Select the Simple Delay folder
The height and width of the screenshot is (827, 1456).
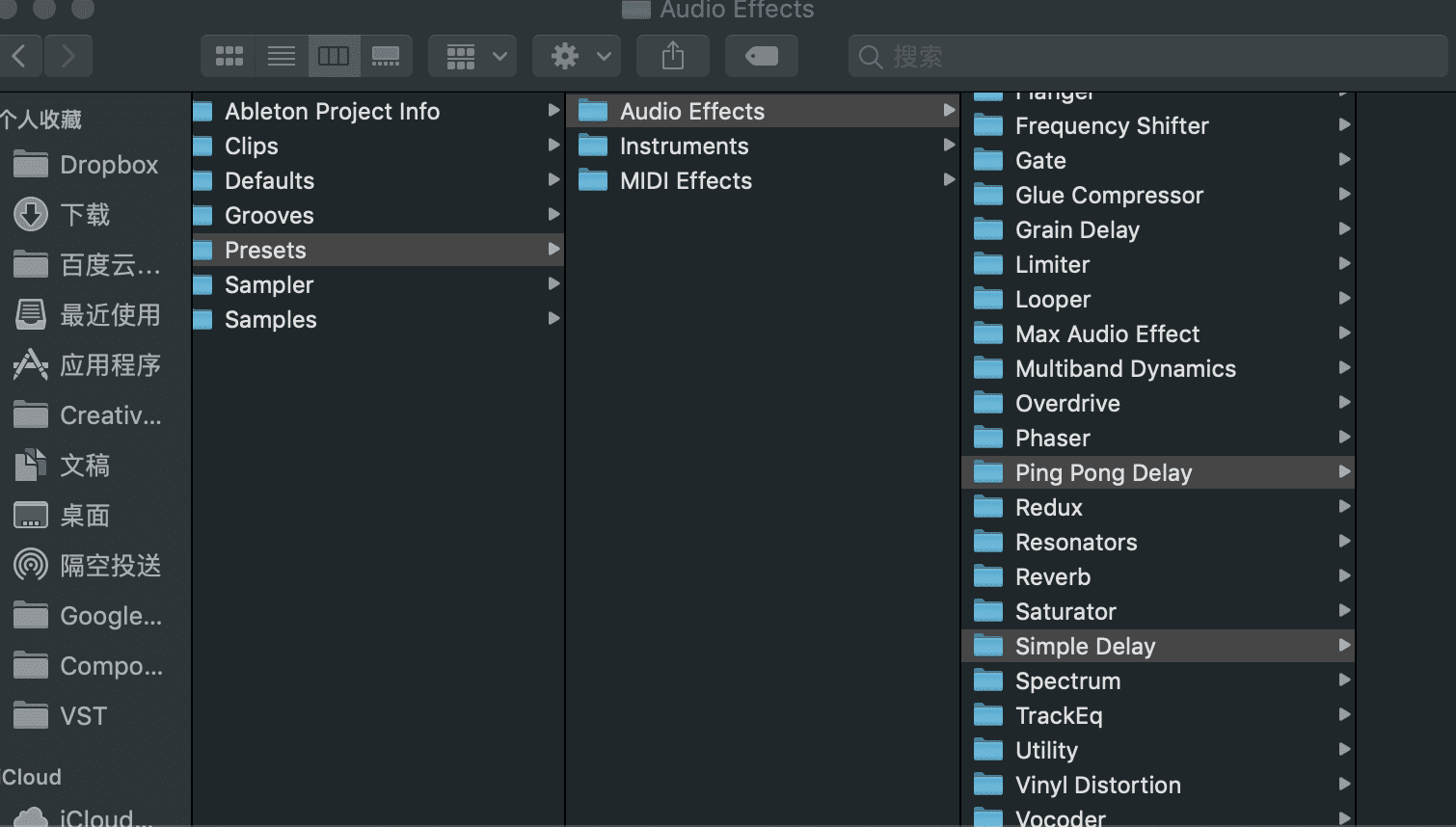[x=1159, y=646]
